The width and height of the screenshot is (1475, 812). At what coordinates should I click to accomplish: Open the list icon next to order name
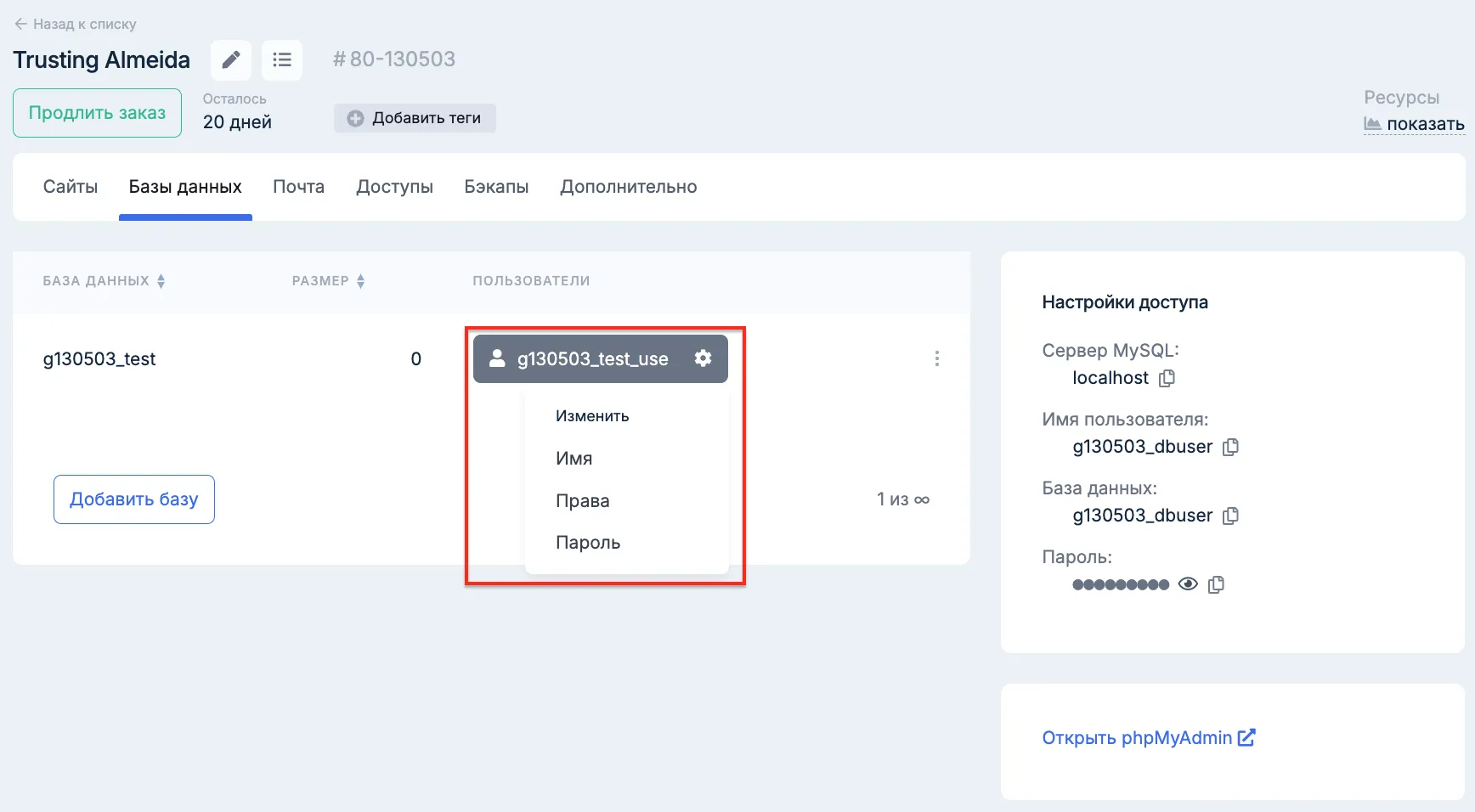pos(282,60)
